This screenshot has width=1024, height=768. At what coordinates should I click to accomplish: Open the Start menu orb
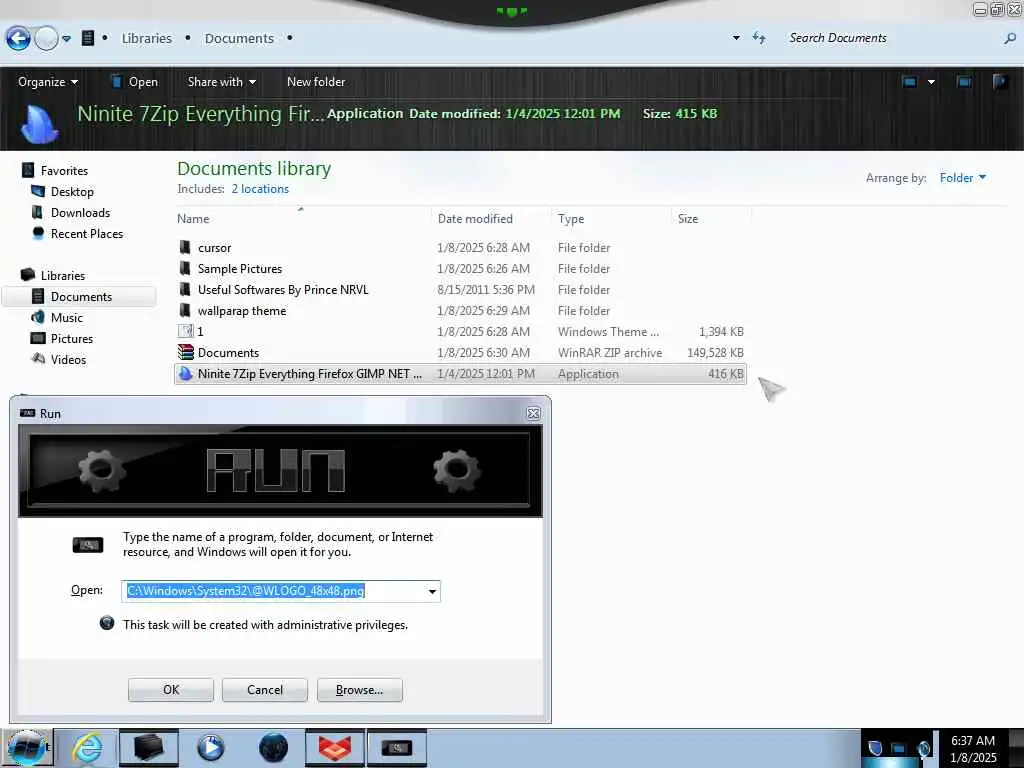[x=26, y=748]
